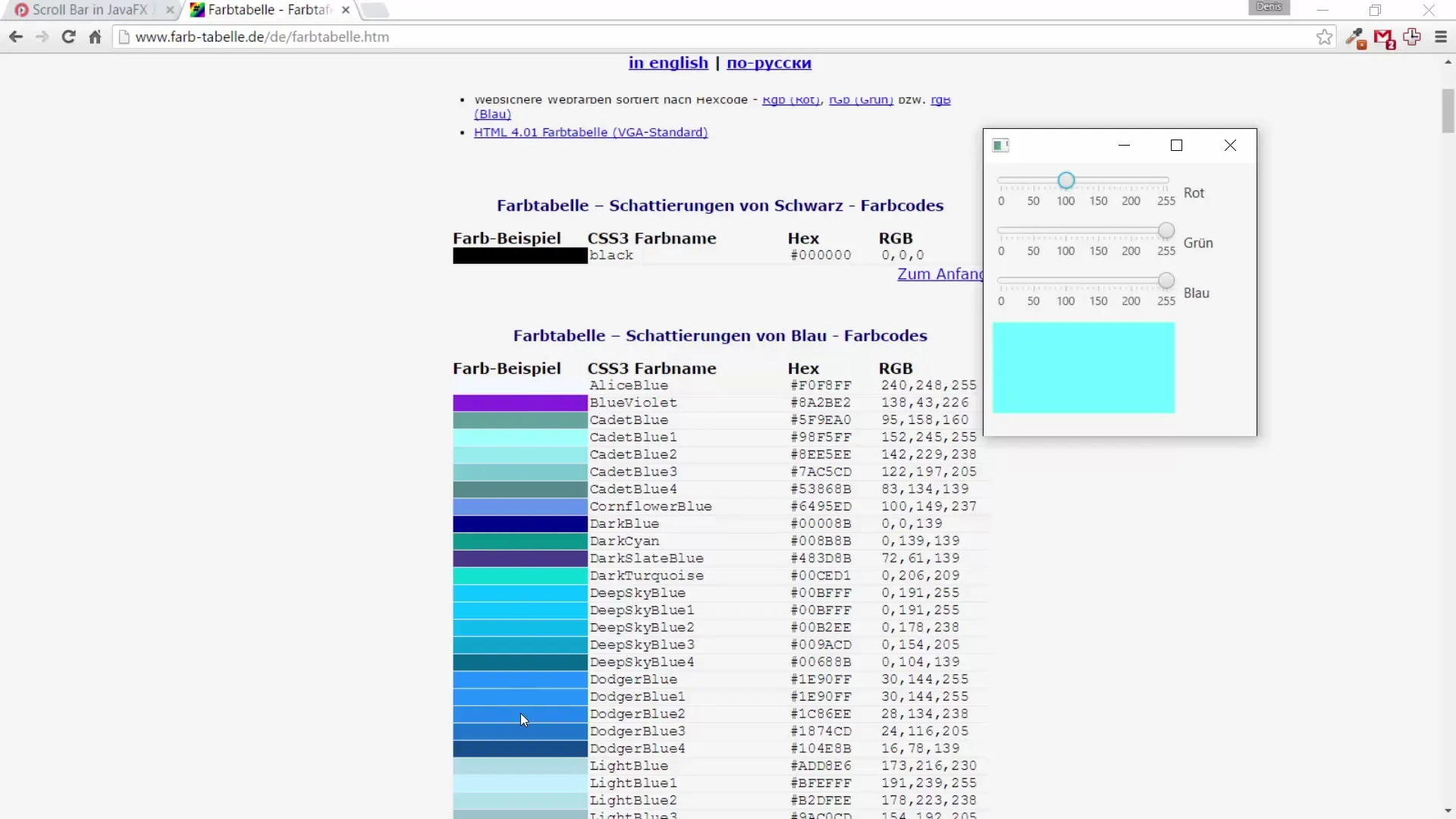This screenshot has width=1456, height=819.
Task: Click the red plus extension icon
Action: pos(1412,36)
